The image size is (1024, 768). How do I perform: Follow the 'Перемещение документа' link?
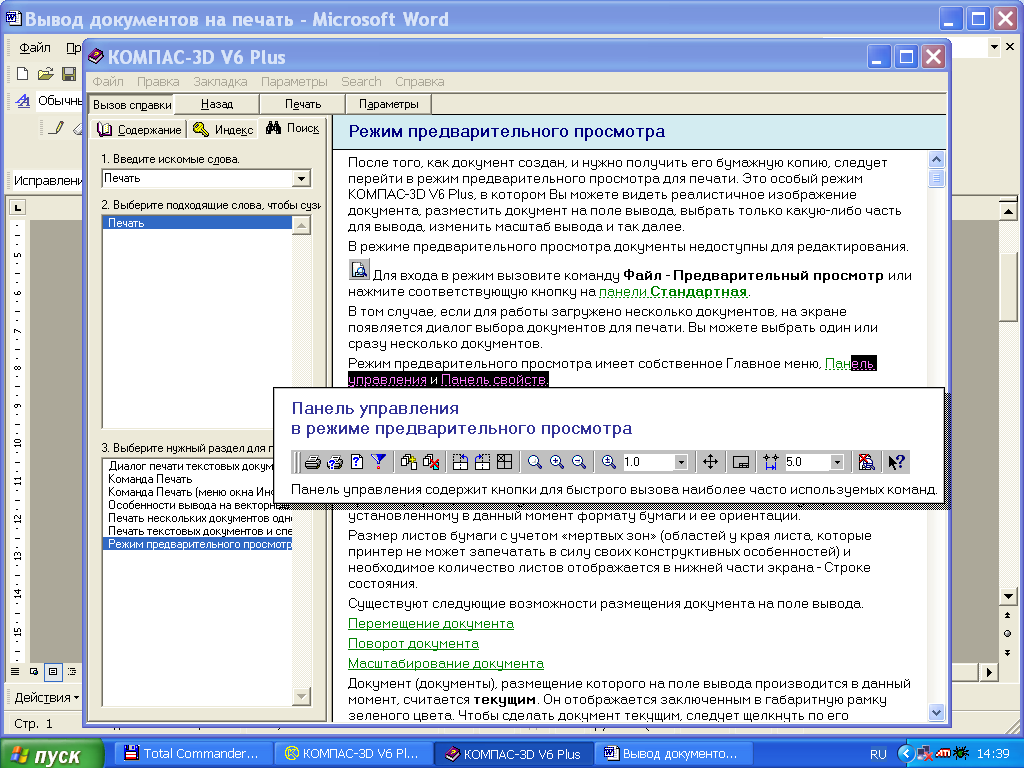coord(430,624)
